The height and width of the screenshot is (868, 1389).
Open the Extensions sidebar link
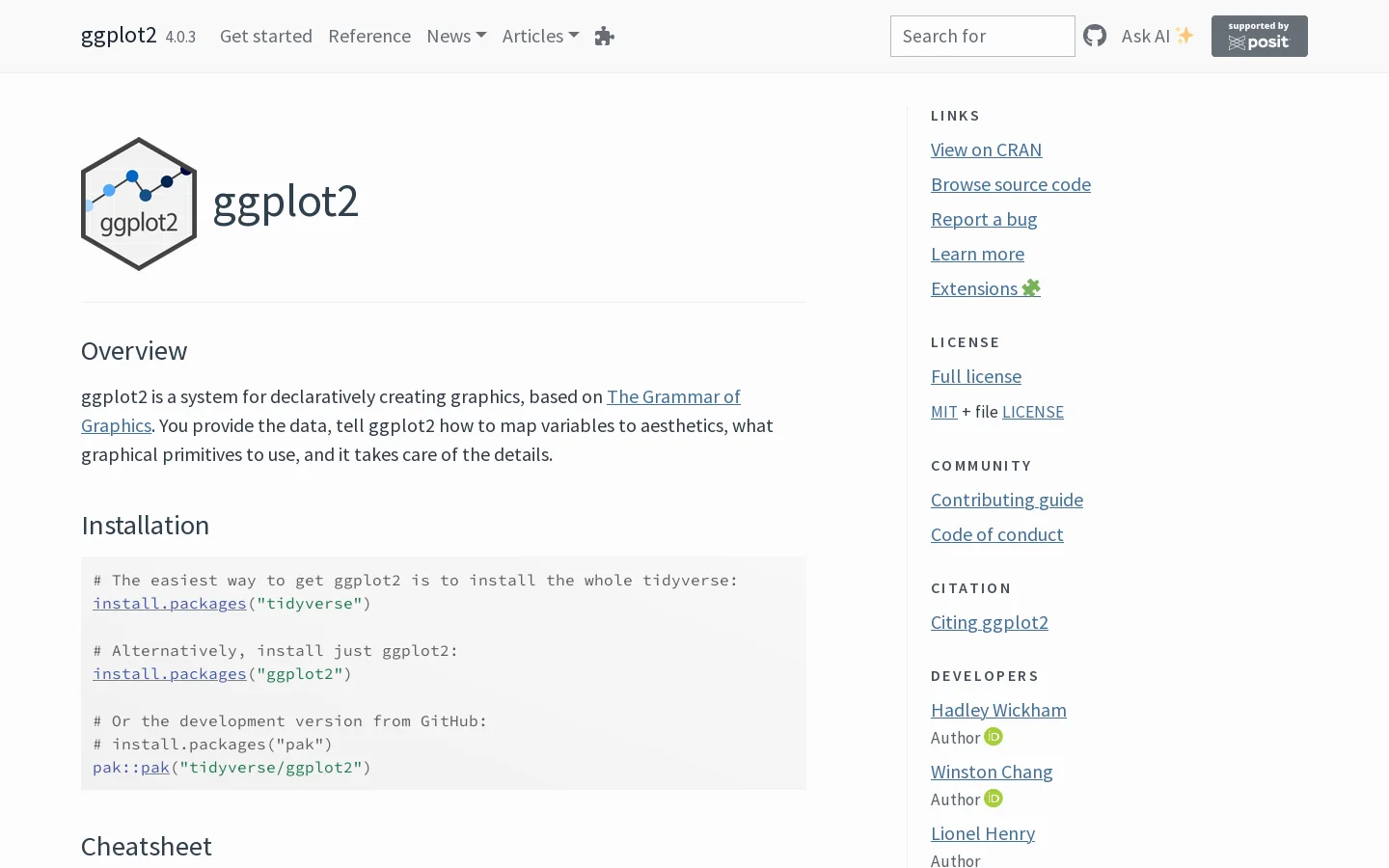[x=986, y=288]
